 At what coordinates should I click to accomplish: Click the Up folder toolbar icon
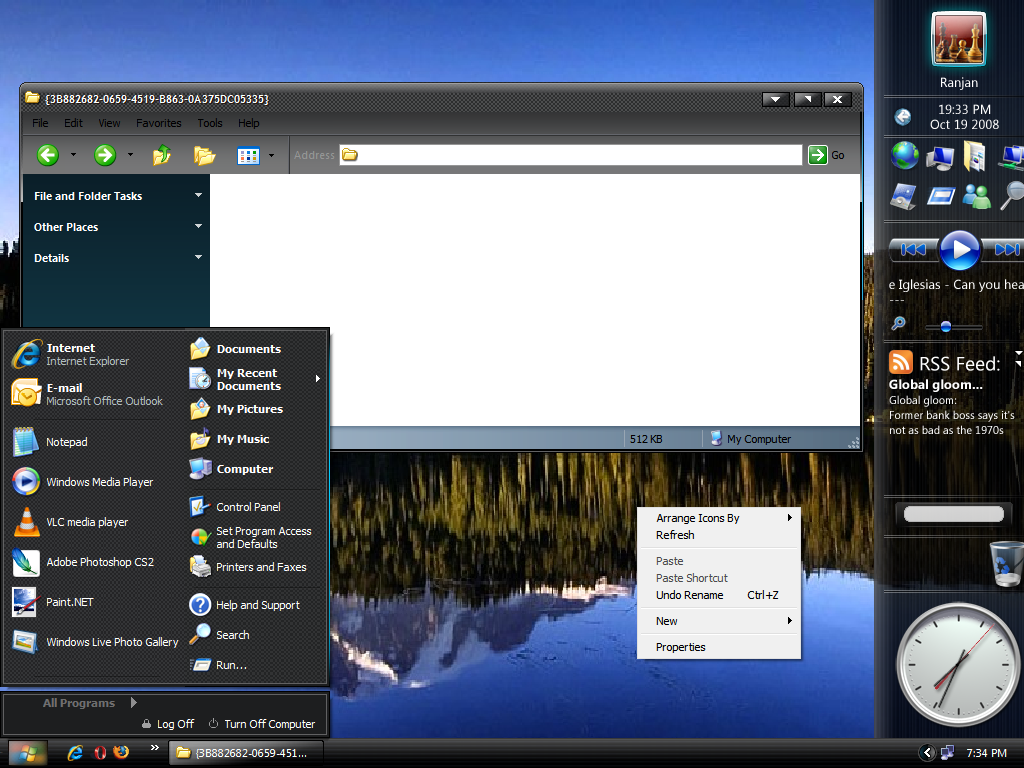click(161, 155)
